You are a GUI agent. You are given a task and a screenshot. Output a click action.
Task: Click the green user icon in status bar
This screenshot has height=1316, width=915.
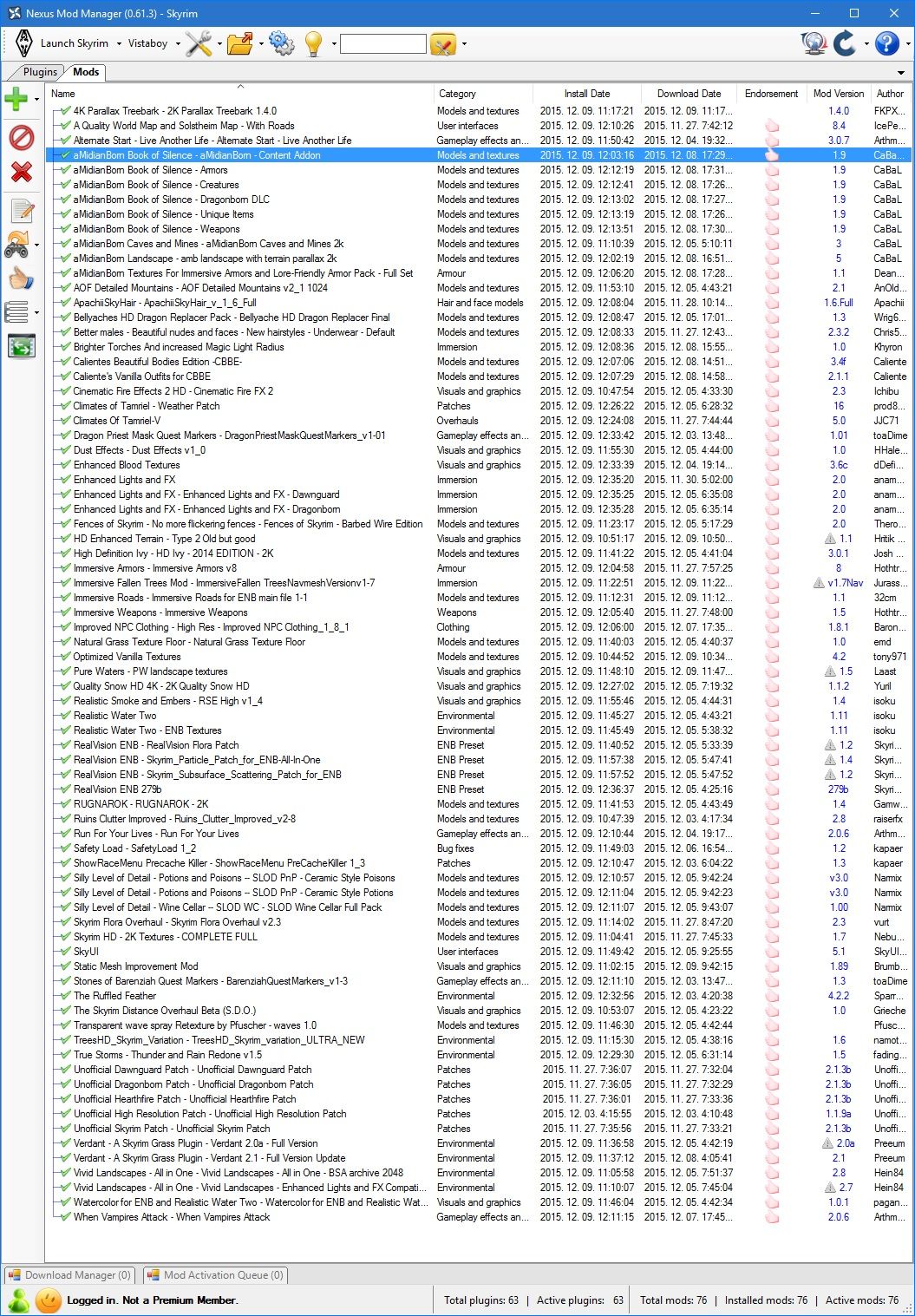click(x=18, y=1300)
